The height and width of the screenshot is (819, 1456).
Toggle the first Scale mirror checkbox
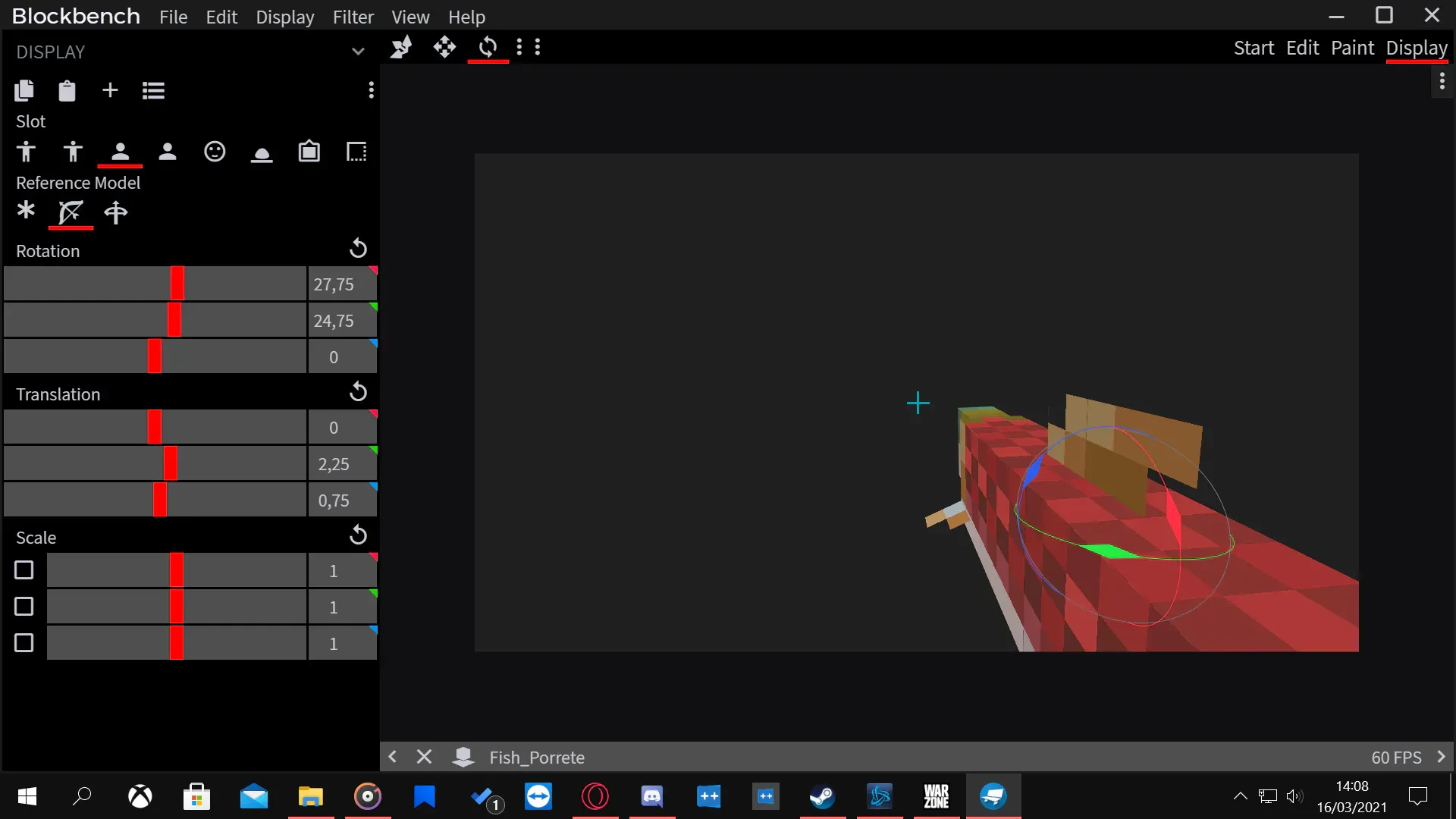coord(24,570)
